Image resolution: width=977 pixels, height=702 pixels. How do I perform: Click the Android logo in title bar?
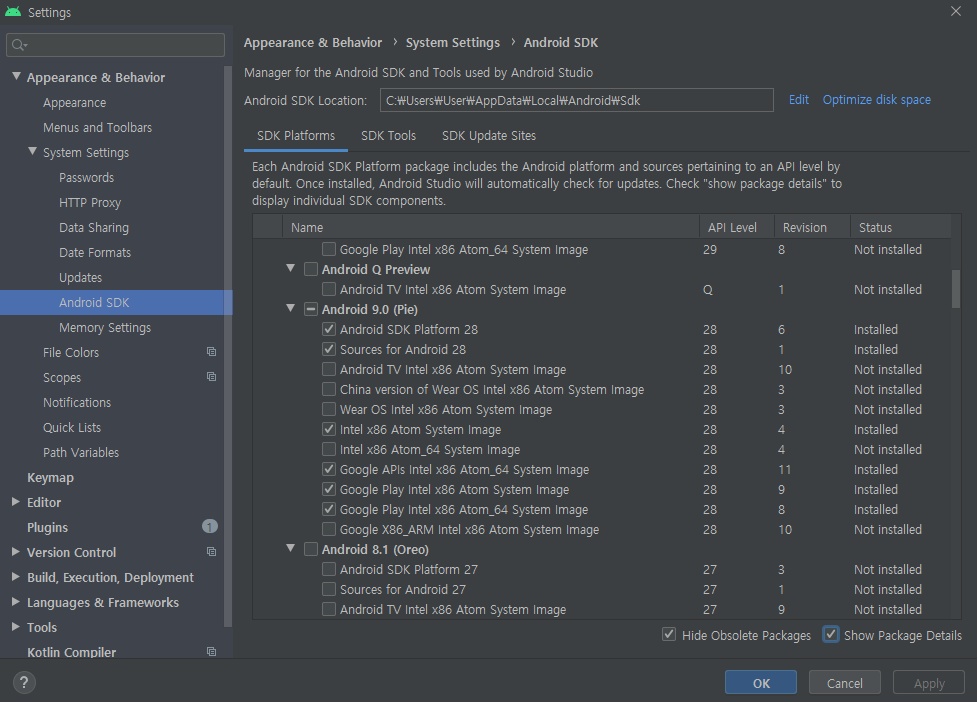click(x=12, y=12)
